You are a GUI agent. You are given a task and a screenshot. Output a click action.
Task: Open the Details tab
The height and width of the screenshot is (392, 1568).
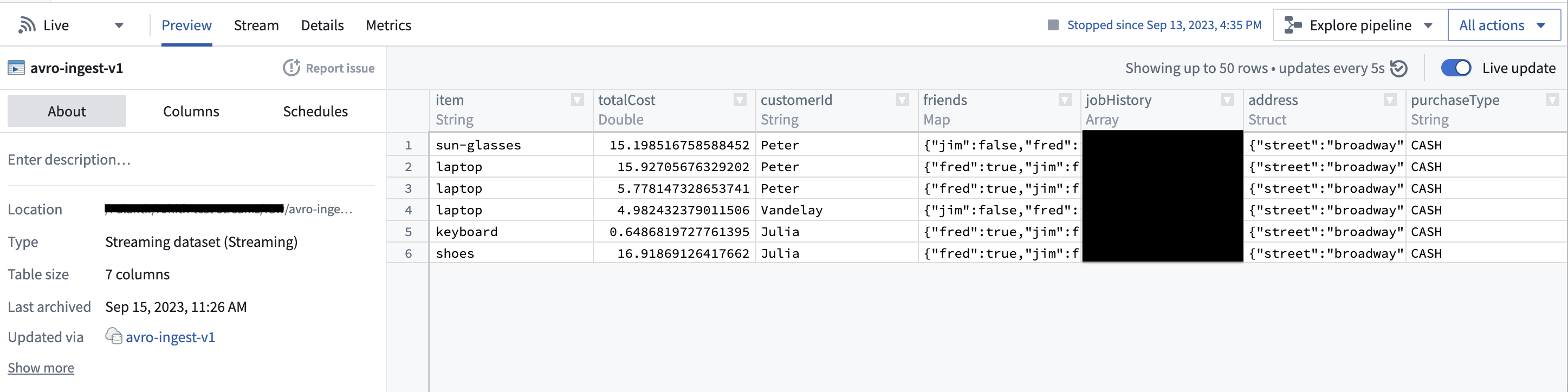322,25
